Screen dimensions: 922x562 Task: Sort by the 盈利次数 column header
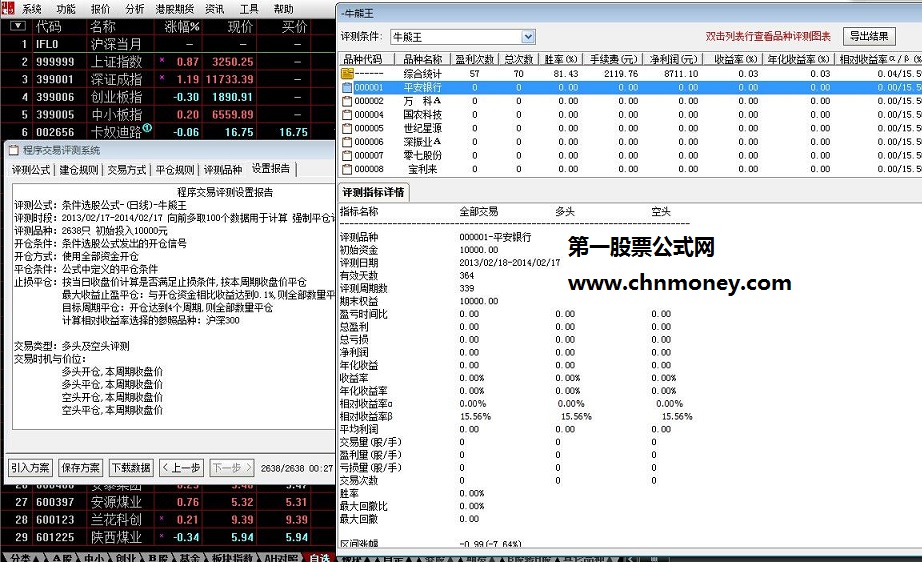pos(475,59)
